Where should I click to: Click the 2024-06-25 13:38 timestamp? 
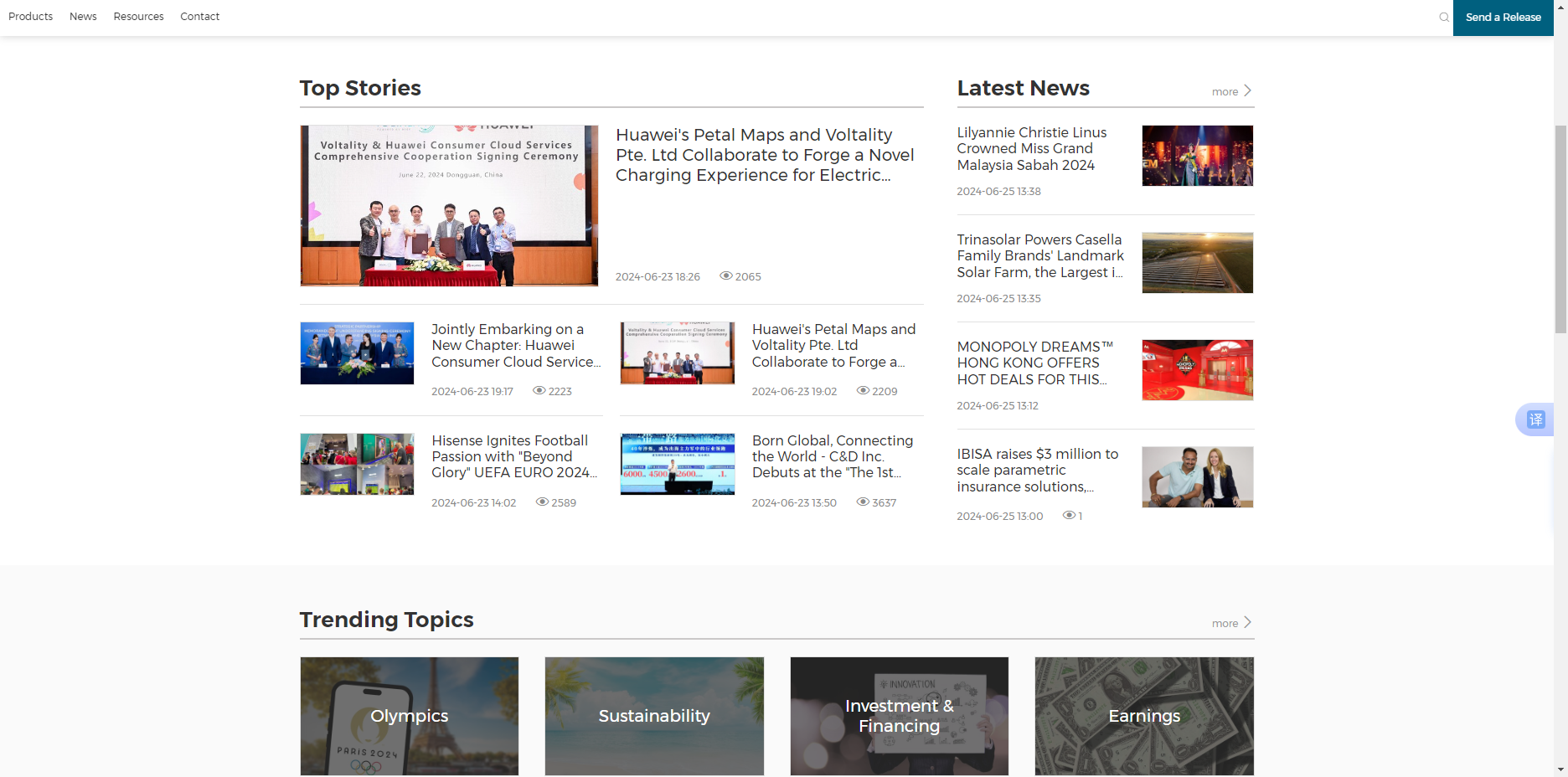point(998,192)
